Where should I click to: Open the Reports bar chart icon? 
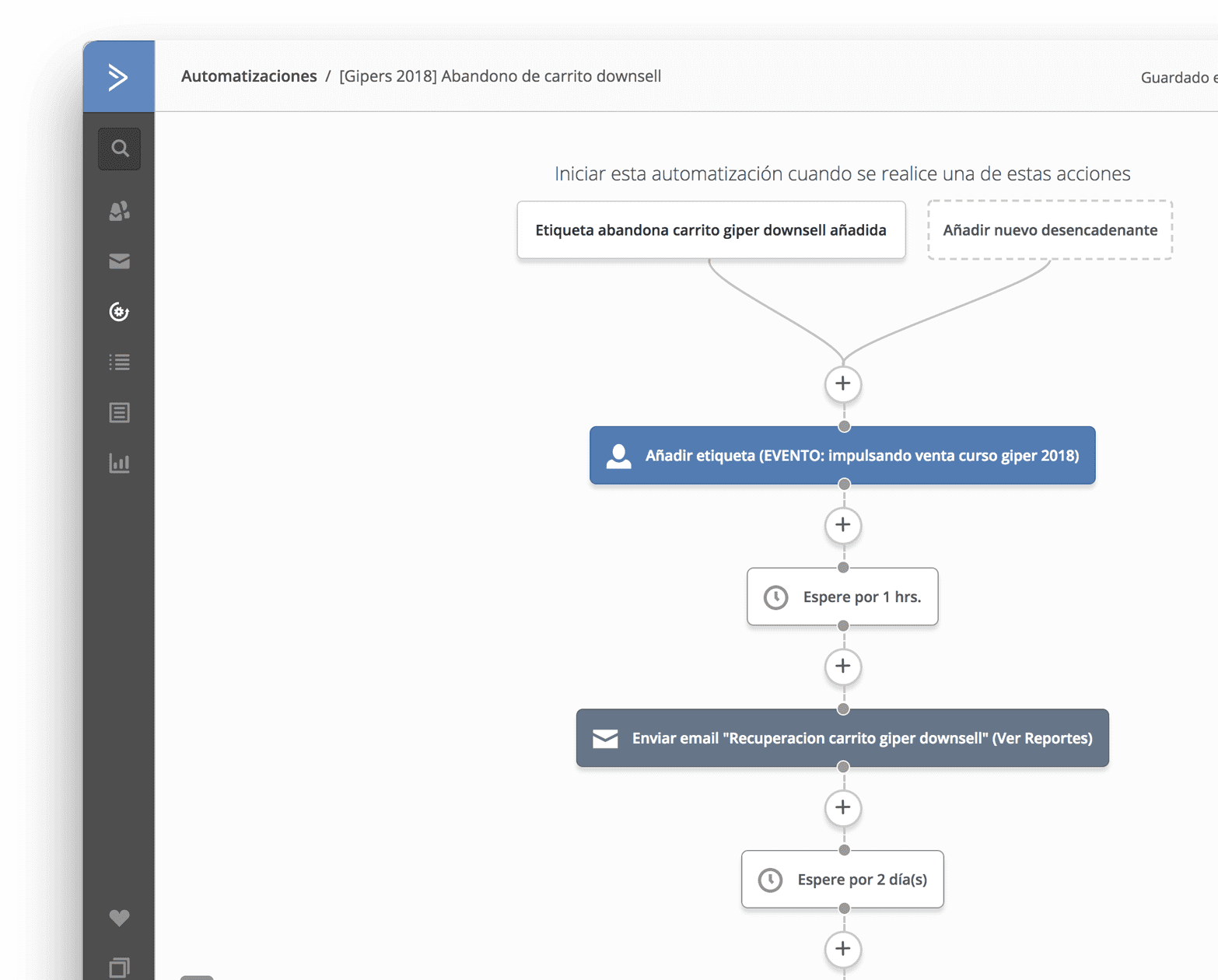pyautogui.click(x=119, y=464)
